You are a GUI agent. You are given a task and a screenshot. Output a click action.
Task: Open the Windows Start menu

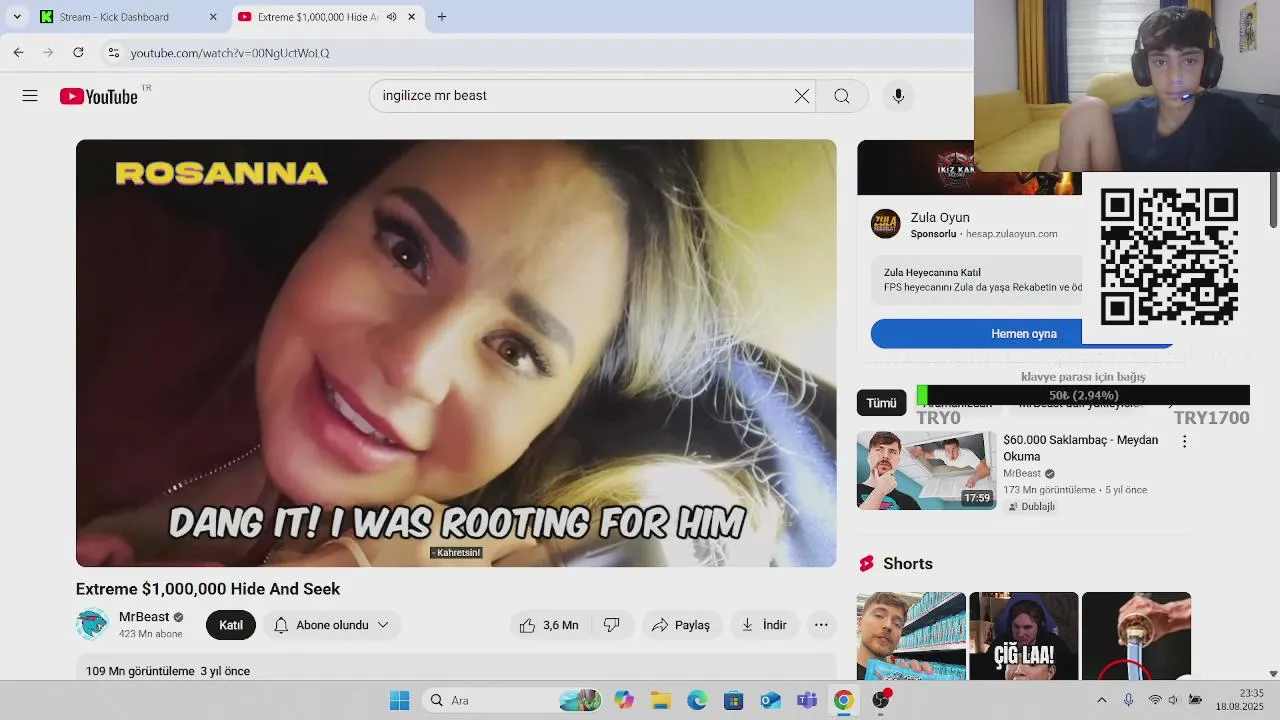pos(399,700)
